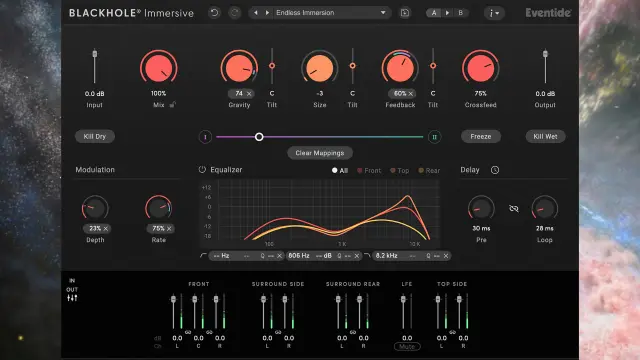Remove the Feedback 60% mapping
The image size is (640, 360).
coord(411,94)
